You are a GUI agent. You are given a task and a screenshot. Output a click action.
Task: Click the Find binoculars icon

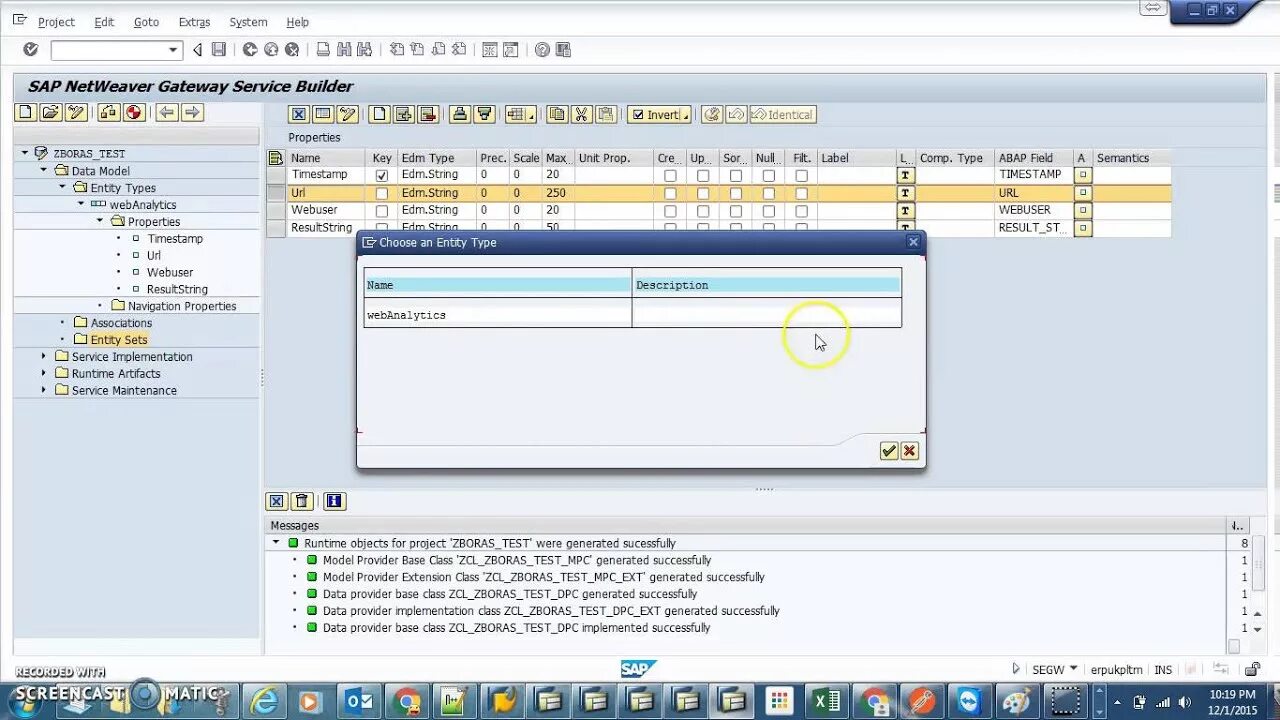pyautogui.click(x=344, y=49)
